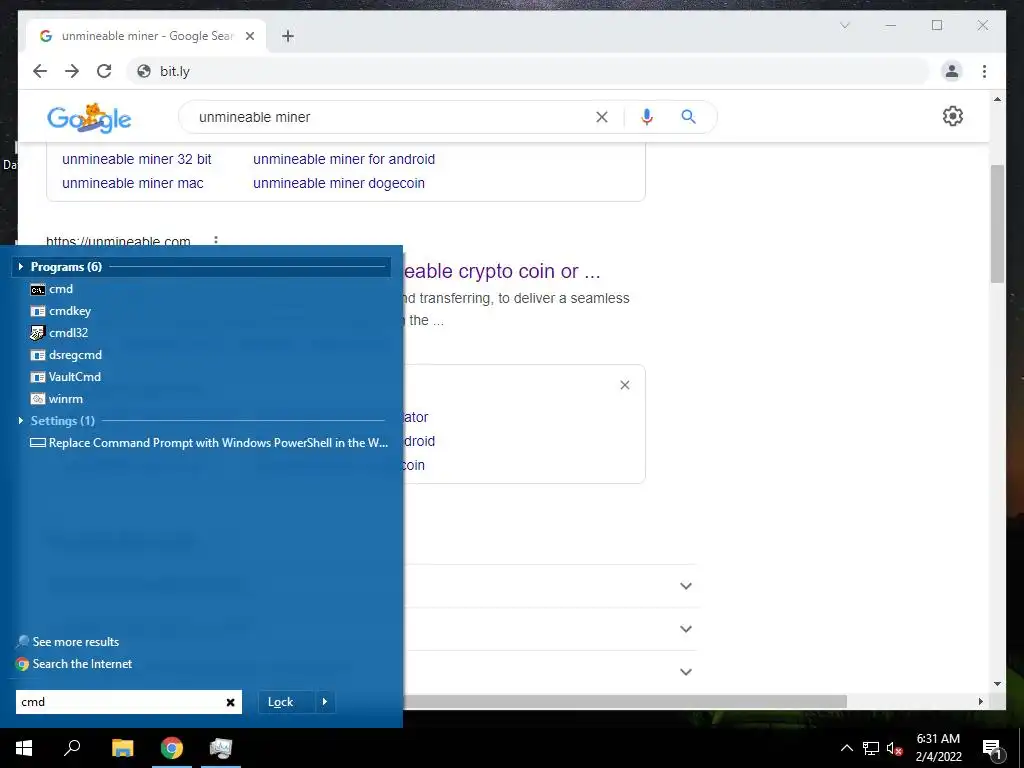
Task: Open a new Chrome tab
Action: pyautogui.click(x=288, y=36)
